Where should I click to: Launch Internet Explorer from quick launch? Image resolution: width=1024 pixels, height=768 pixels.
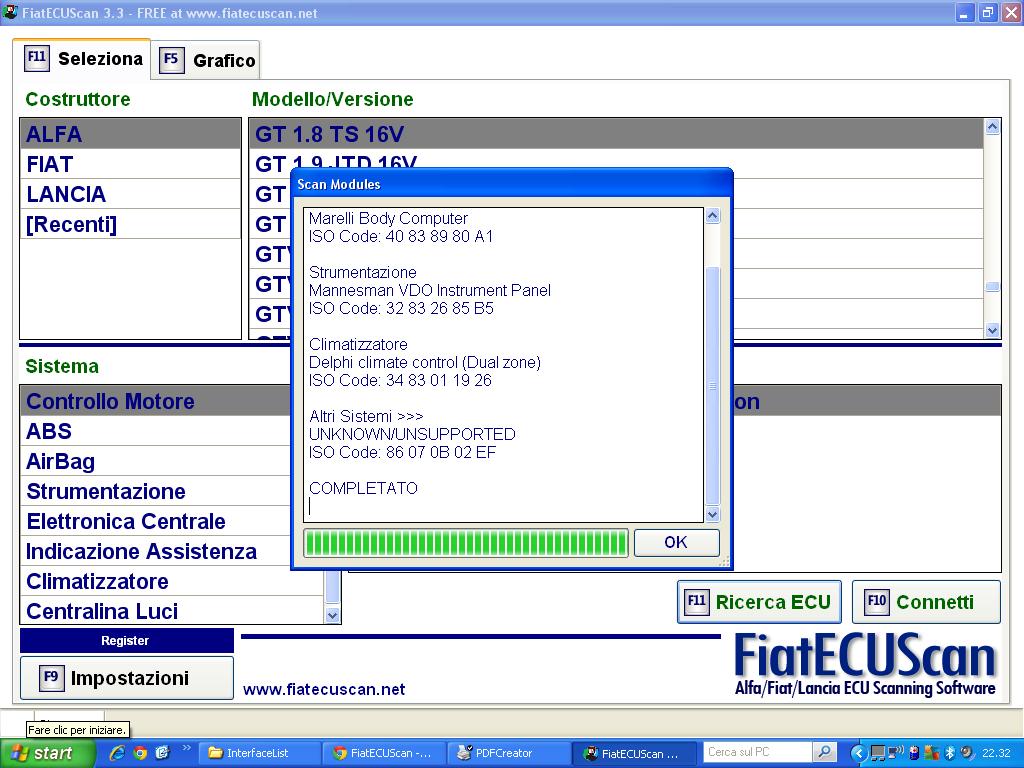[117, 753]
